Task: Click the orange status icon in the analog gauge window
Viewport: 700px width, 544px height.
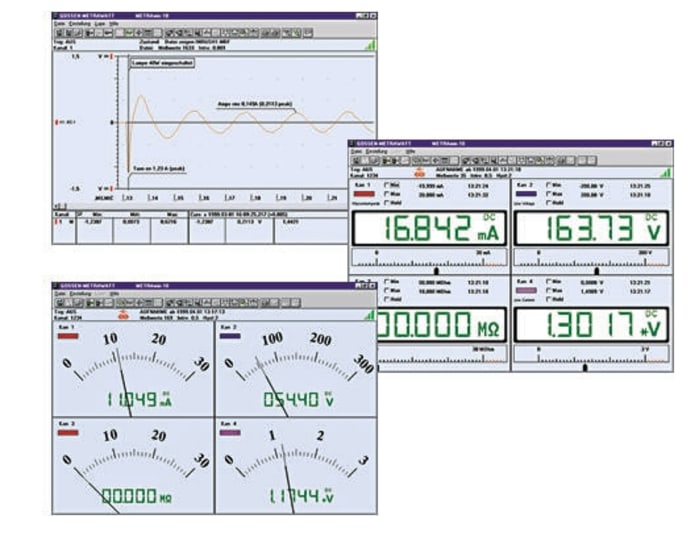Action: 122,315
